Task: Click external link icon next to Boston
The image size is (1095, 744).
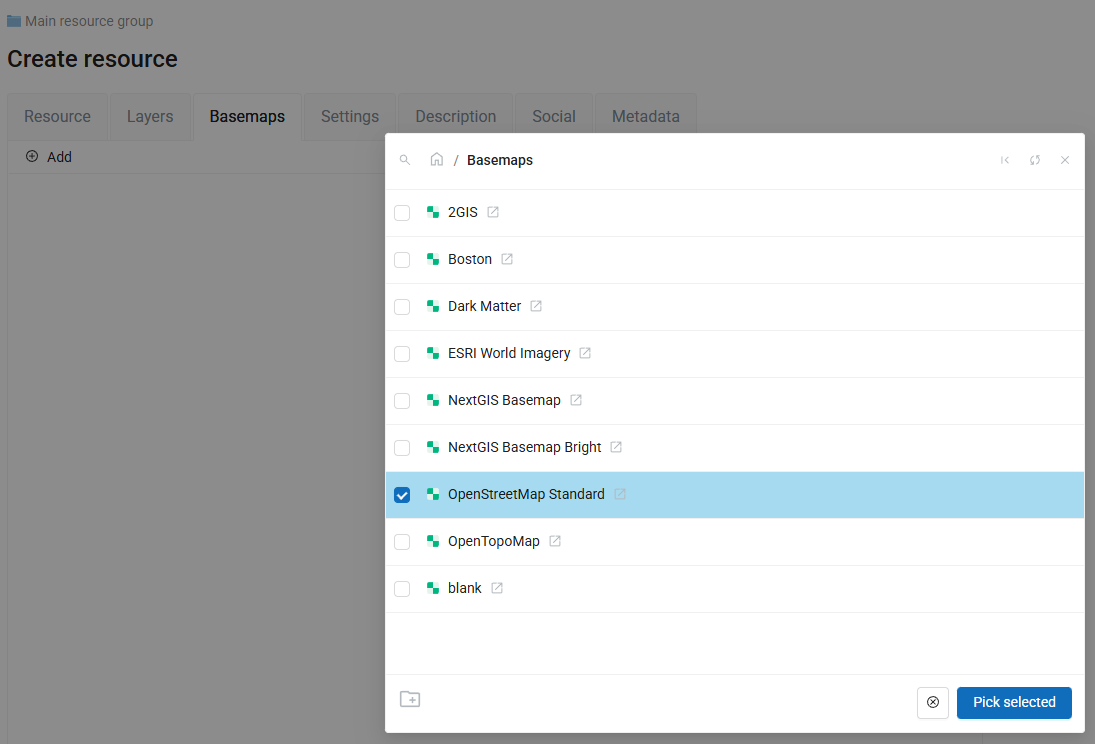Action: [x=507, y=259]
